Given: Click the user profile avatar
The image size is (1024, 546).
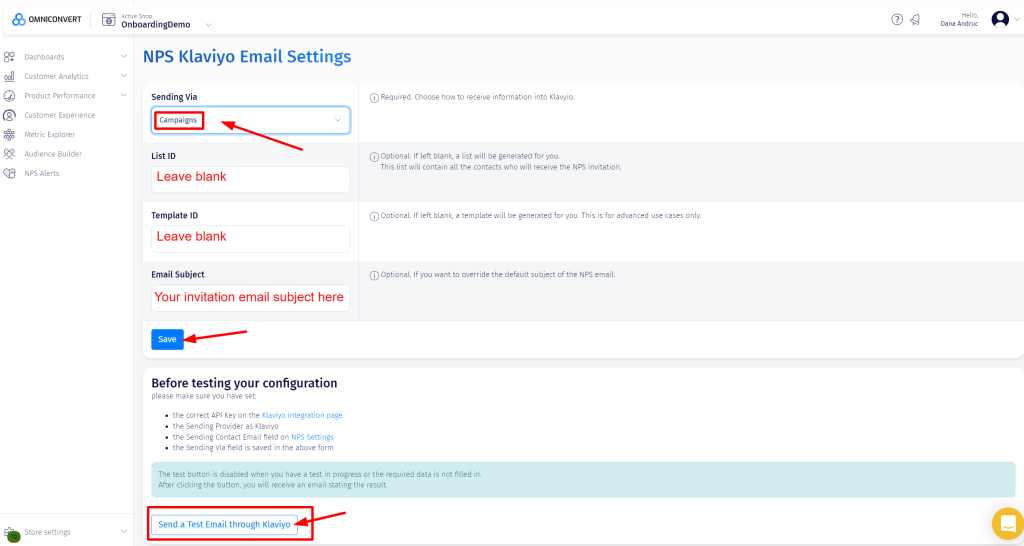Looking at the screenshot, I should (999, 19).
